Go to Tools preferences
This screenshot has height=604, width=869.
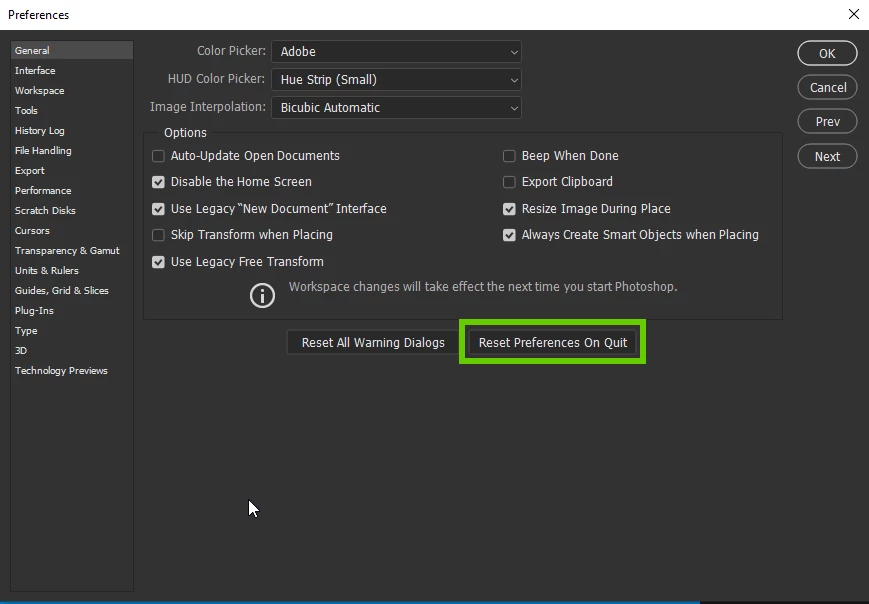point(71,110)
